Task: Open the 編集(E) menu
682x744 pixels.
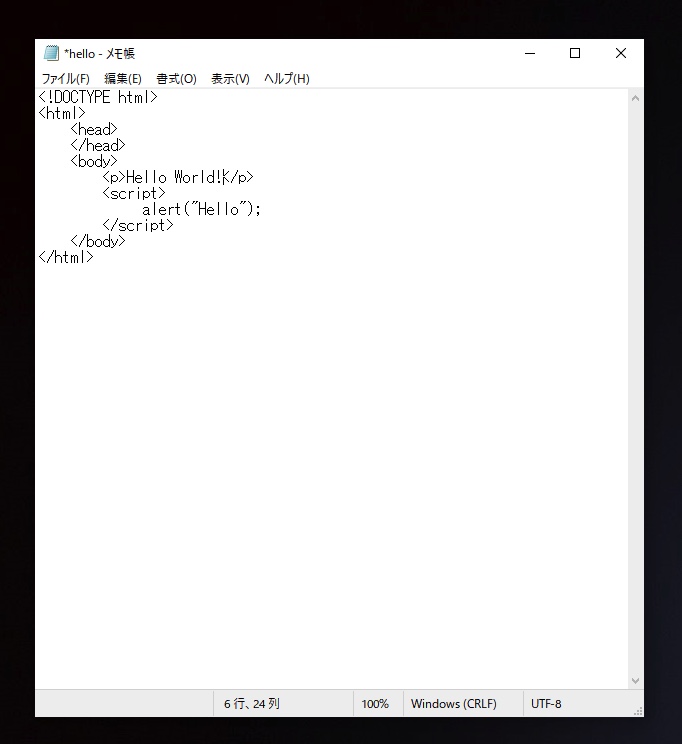Action: point(123,79)
